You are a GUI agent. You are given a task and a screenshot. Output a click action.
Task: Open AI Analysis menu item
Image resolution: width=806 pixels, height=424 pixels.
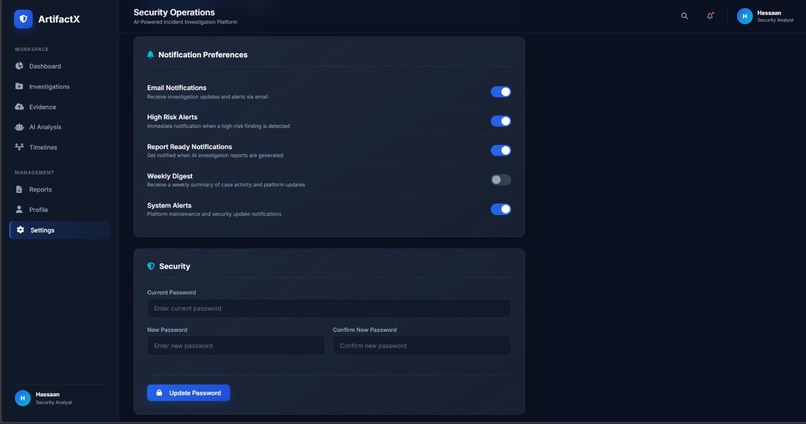[60, 127]
